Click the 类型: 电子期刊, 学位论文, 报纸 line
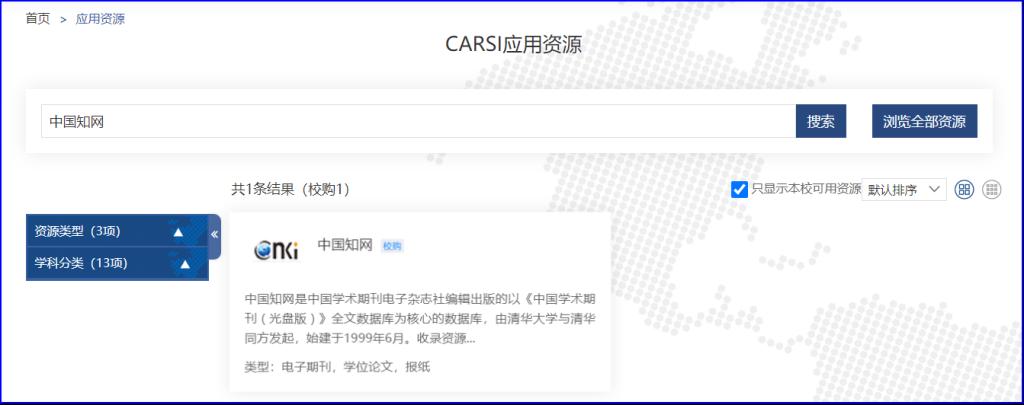This screenshot has height=405, width=1024. (x=337, y=367)
